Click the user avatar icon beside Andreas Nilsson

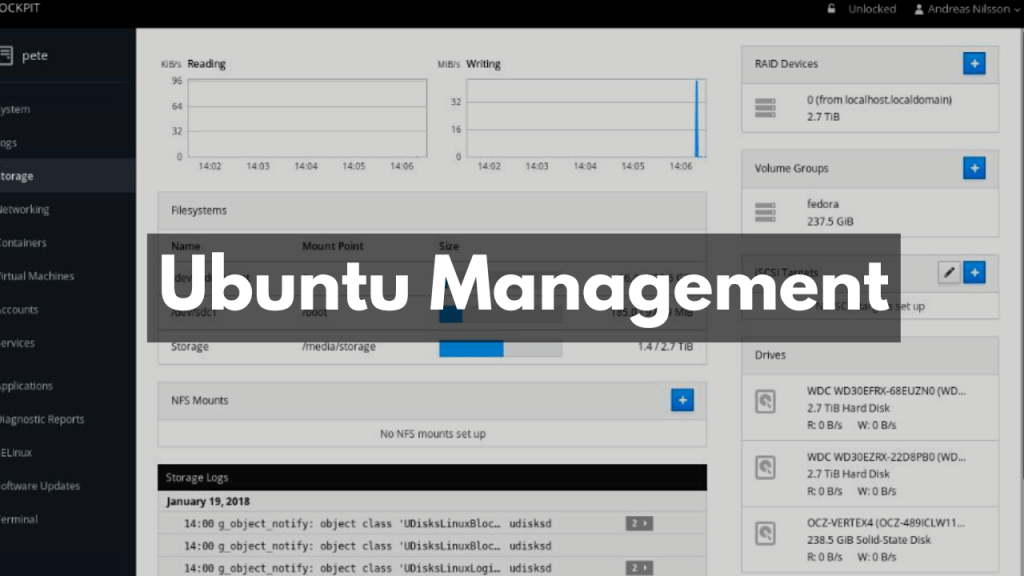click(919, 9)
